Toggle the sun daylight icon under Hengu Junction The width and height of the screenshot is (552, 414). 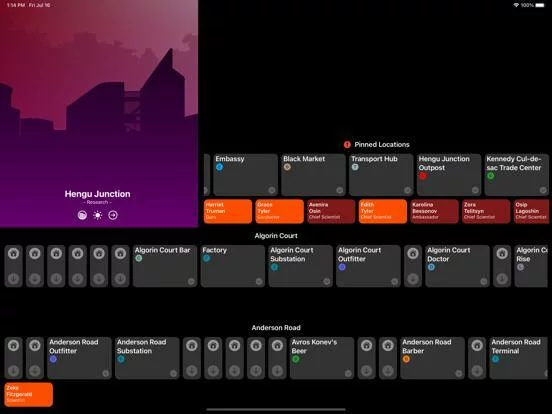[x=98, y=215]
